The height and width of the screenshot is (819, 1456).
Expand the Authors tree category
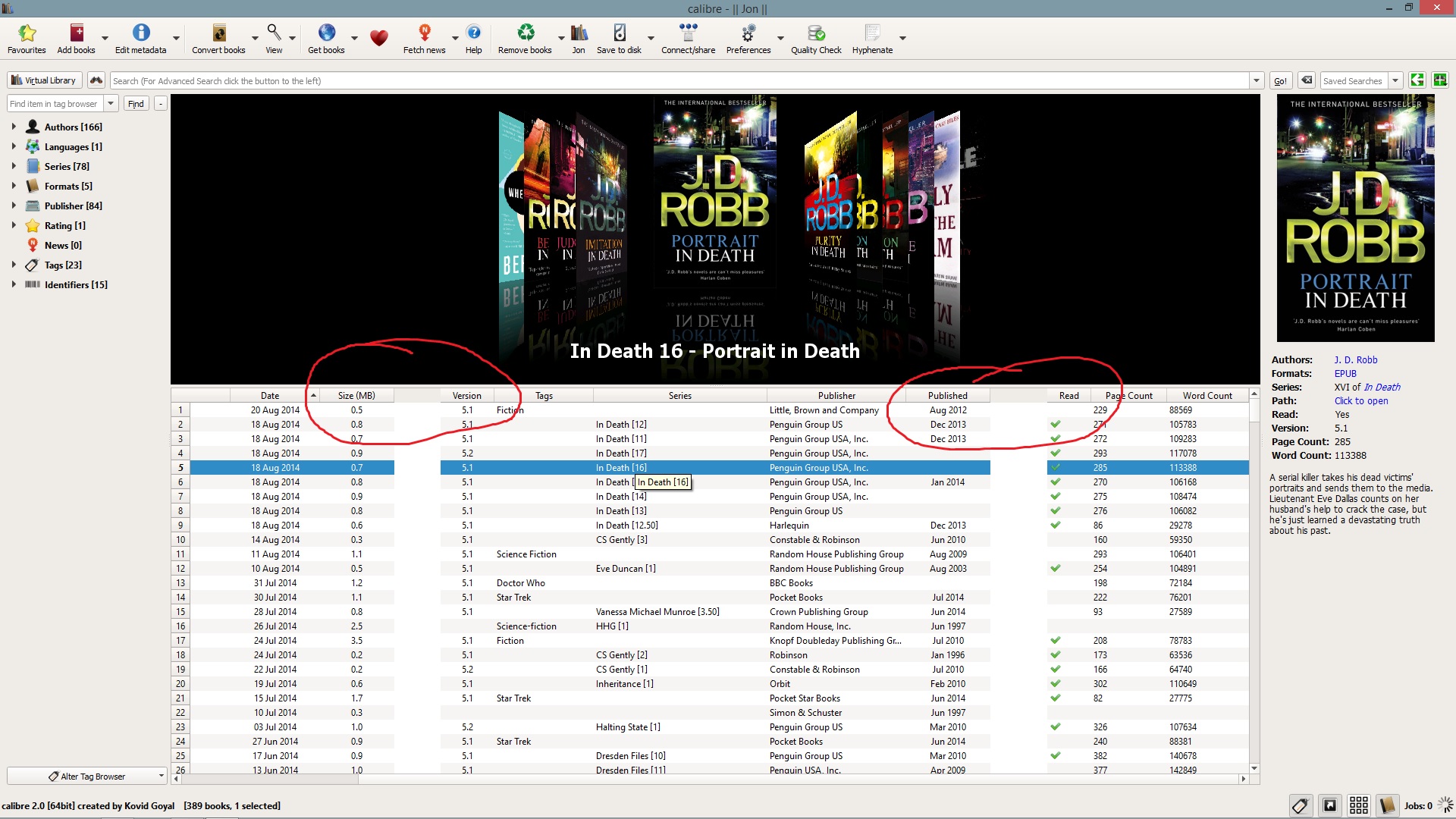(14, 127)
